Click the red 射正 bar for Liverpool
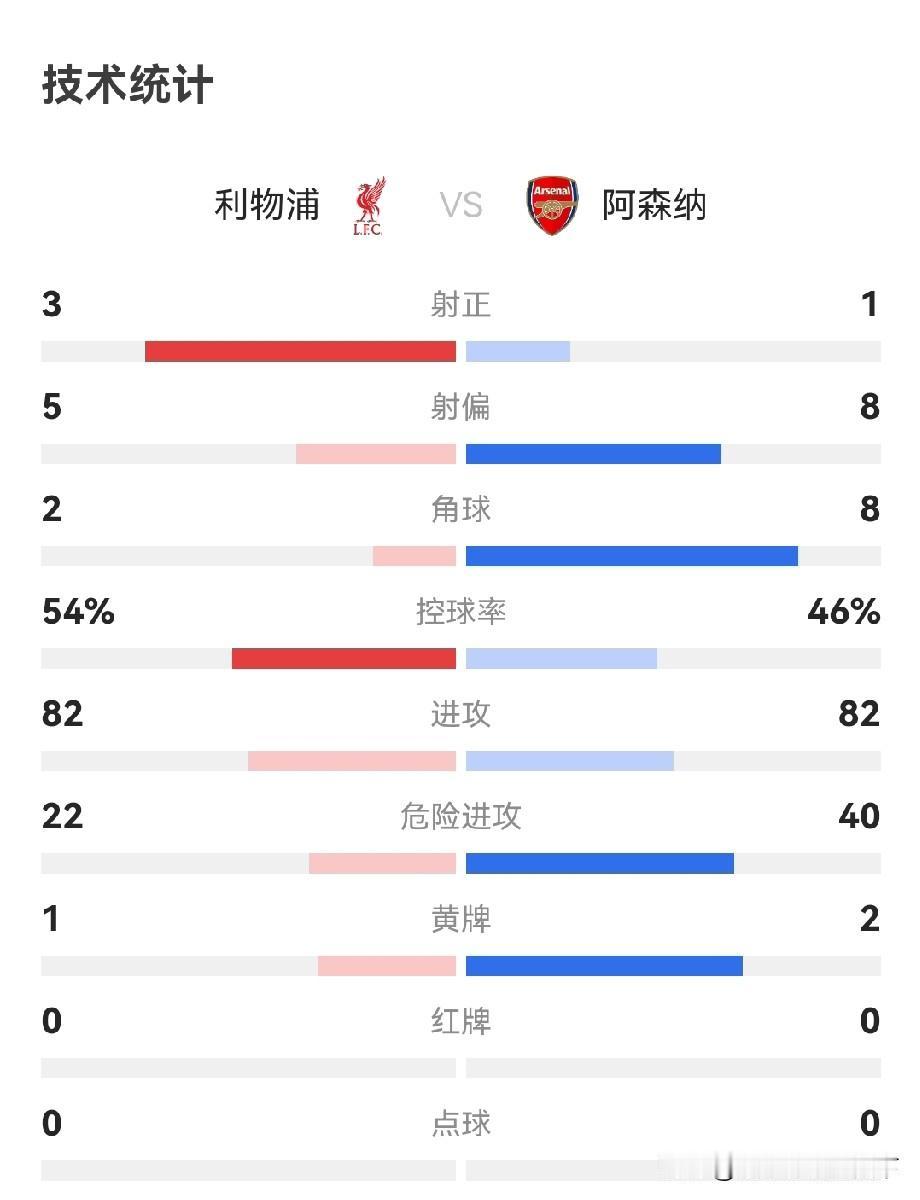The height and width of the screenshot is (1200, 920). (x=300, y=351)
